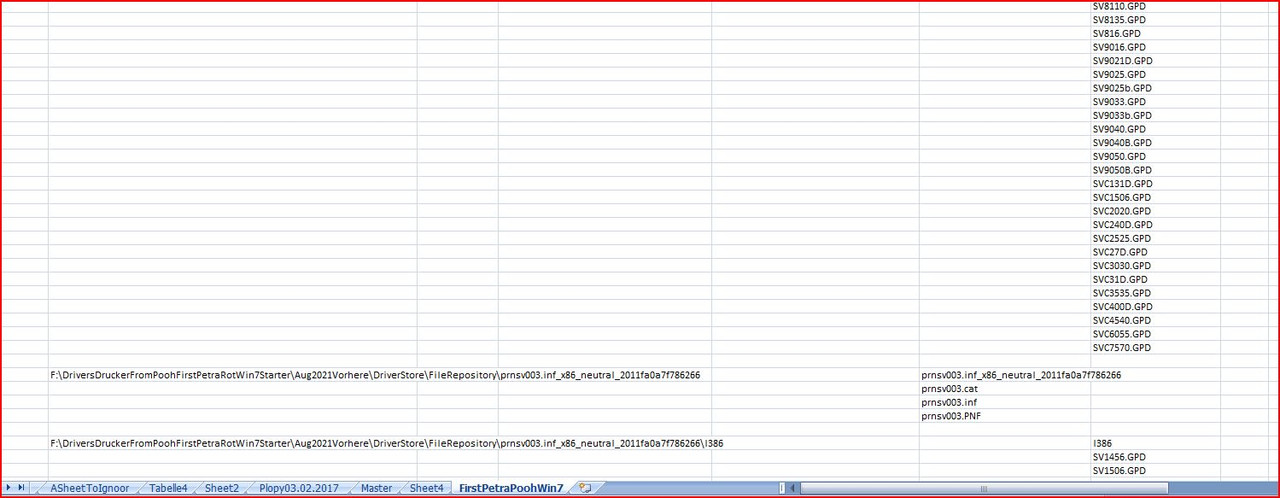Select the SVC3535.GPD entry

click(1155, 293)
